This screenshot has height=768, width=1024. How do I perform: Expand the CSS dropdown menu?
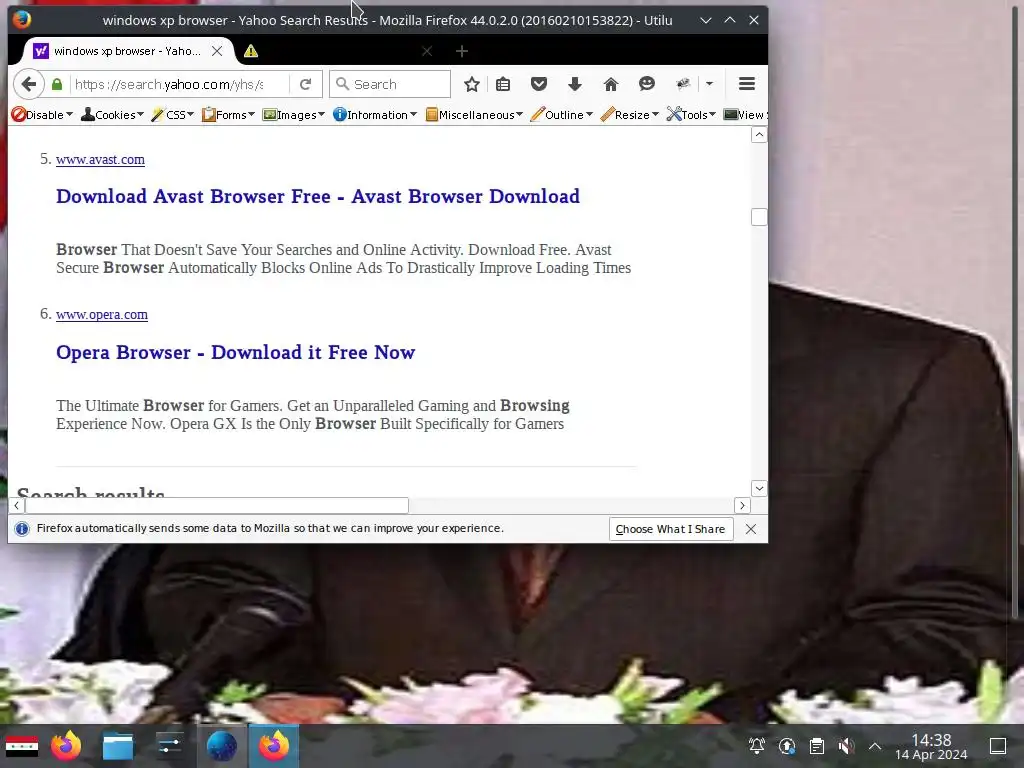172,115
